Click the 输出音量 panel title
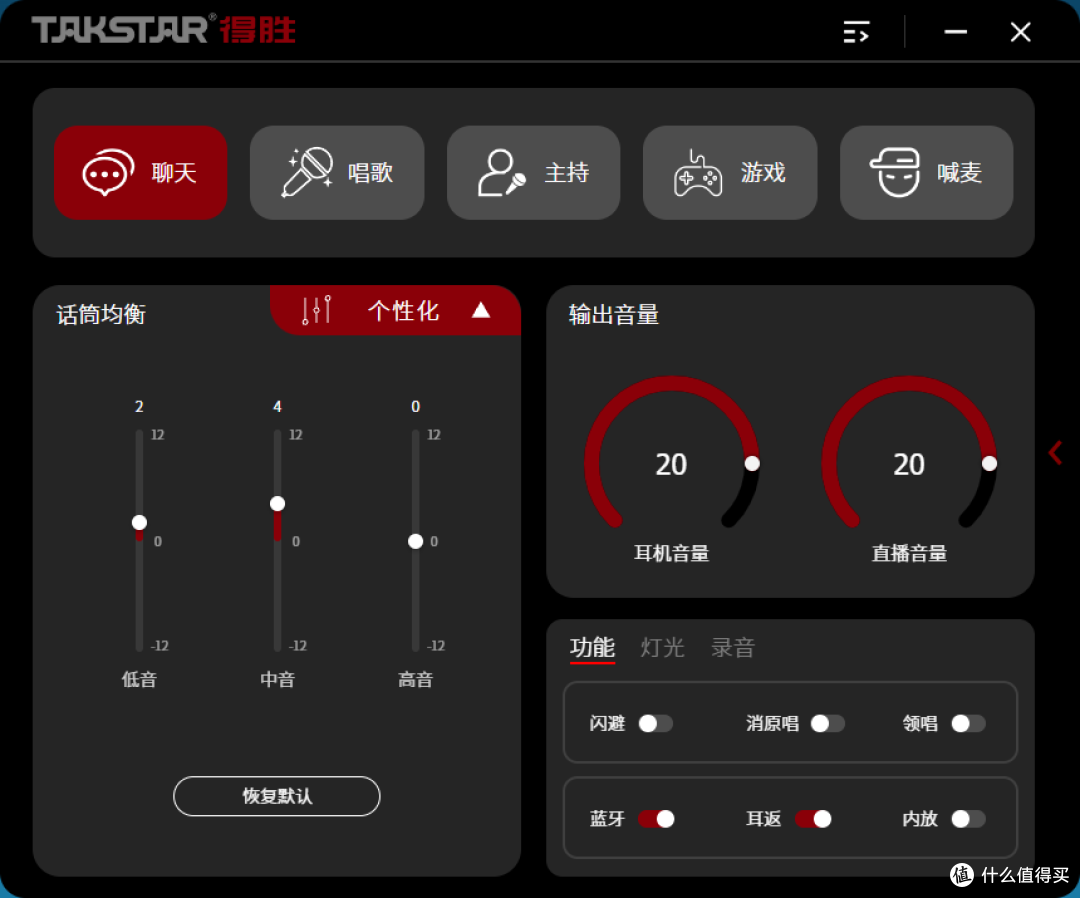 pos(614,315)
